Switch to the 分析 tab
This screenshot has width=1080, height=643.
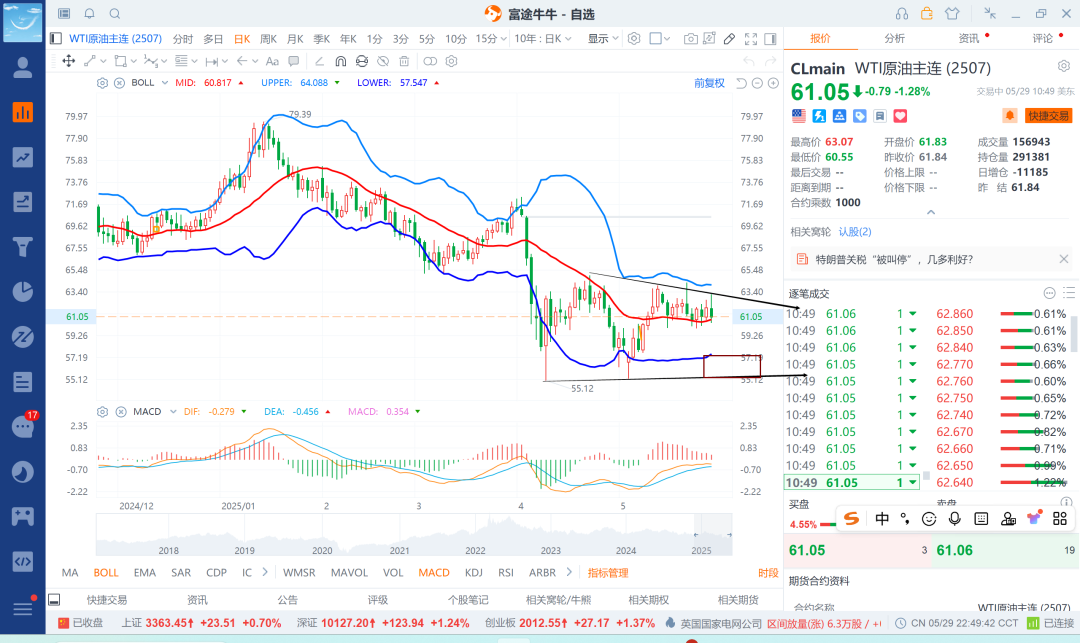(x=894, y=39)
